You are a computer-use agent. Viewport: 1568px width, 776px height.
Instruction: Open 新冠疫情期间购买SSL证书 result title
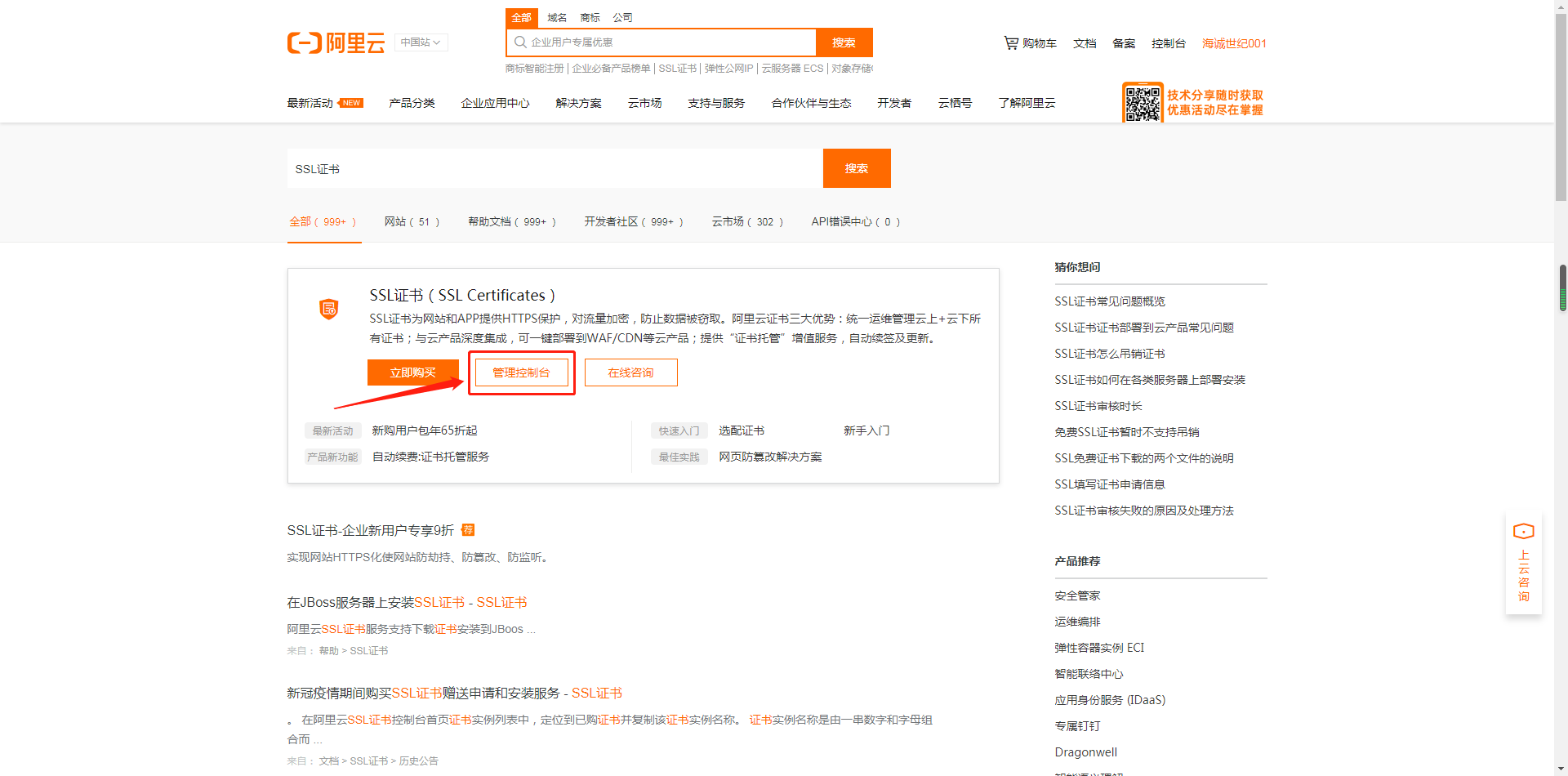454,693
